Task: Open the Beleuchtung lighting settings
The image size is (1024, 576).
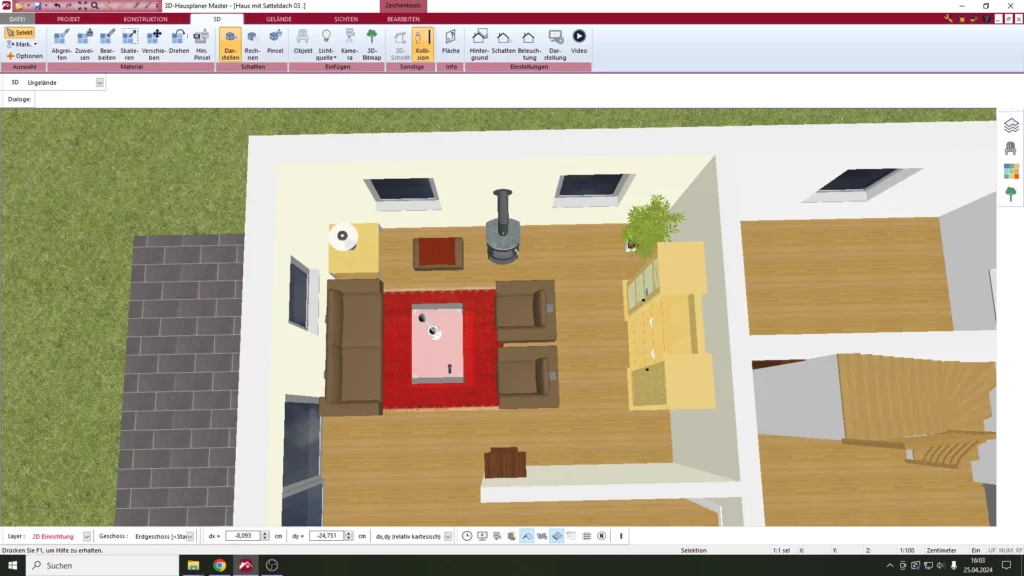Action: point(529,44)
